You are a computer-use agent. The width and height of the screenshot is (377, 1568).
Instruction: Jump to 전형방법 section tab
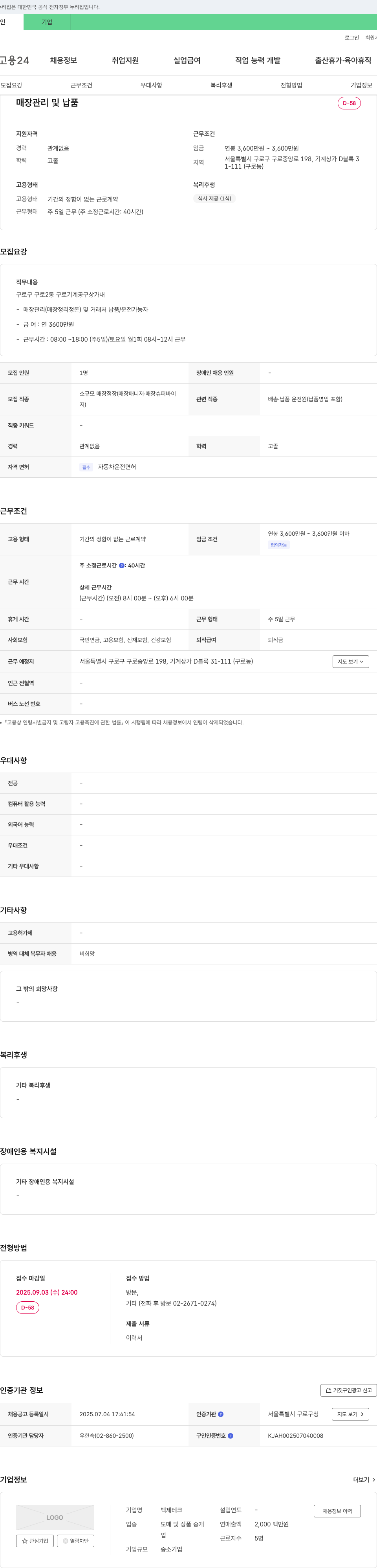(291, 85)
